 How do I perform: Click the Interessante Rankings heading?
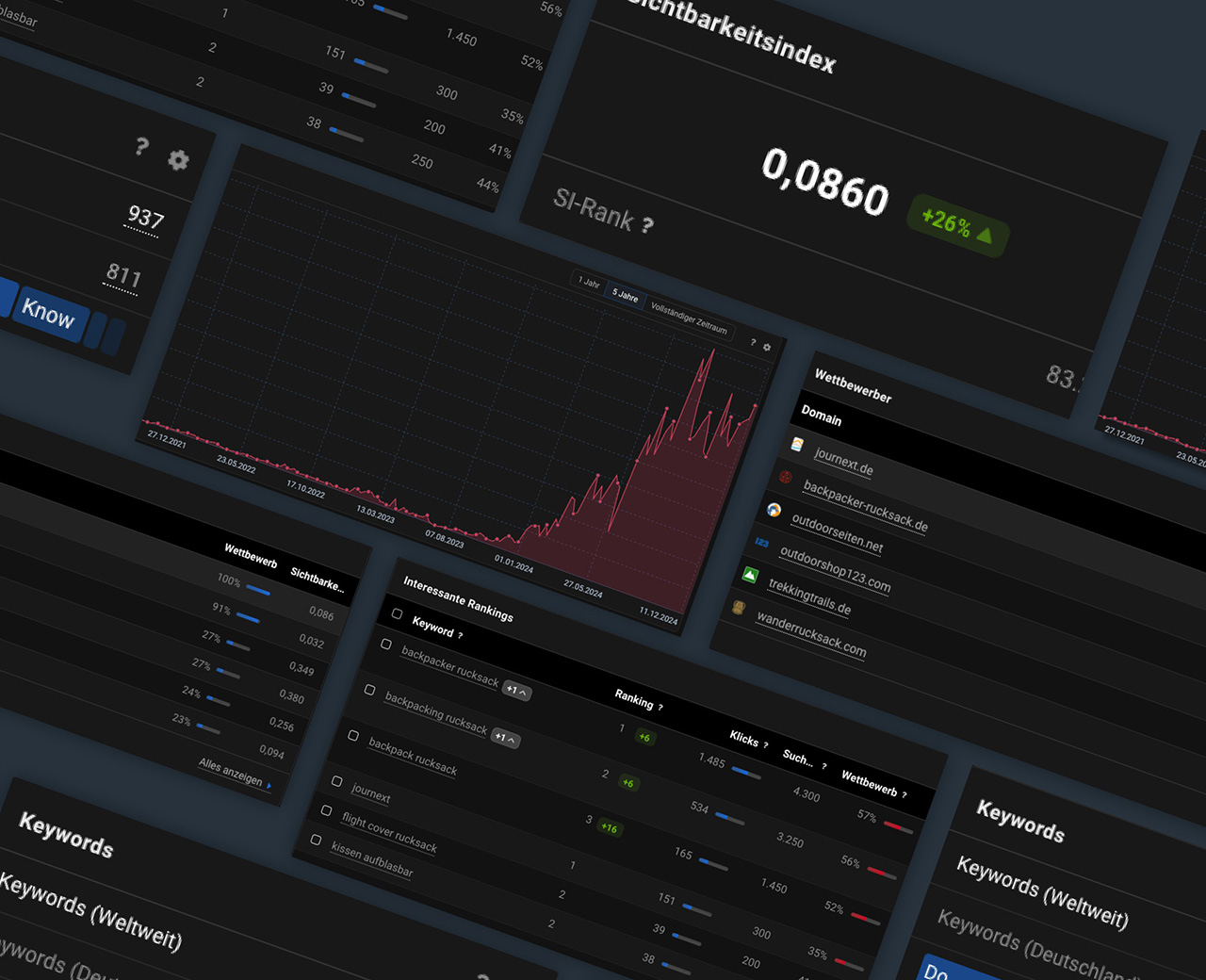pyautogui.click(x=459, y=598)
